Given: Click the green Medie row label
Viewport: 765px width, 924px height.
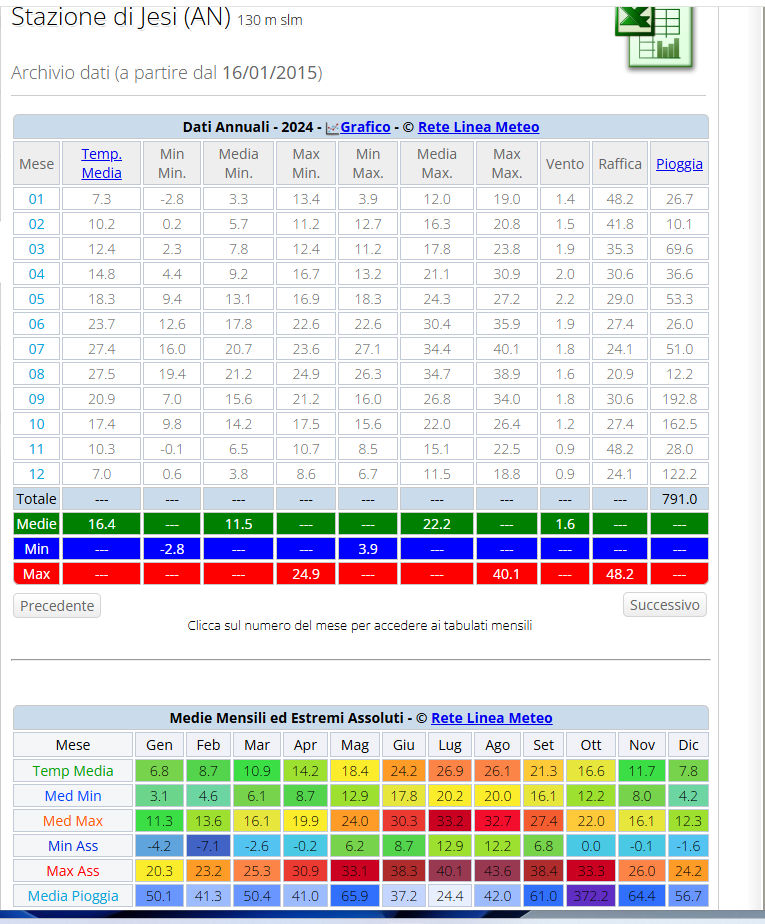Looking at the screenshot, I should pyautogui.click(x=36, y=524).
